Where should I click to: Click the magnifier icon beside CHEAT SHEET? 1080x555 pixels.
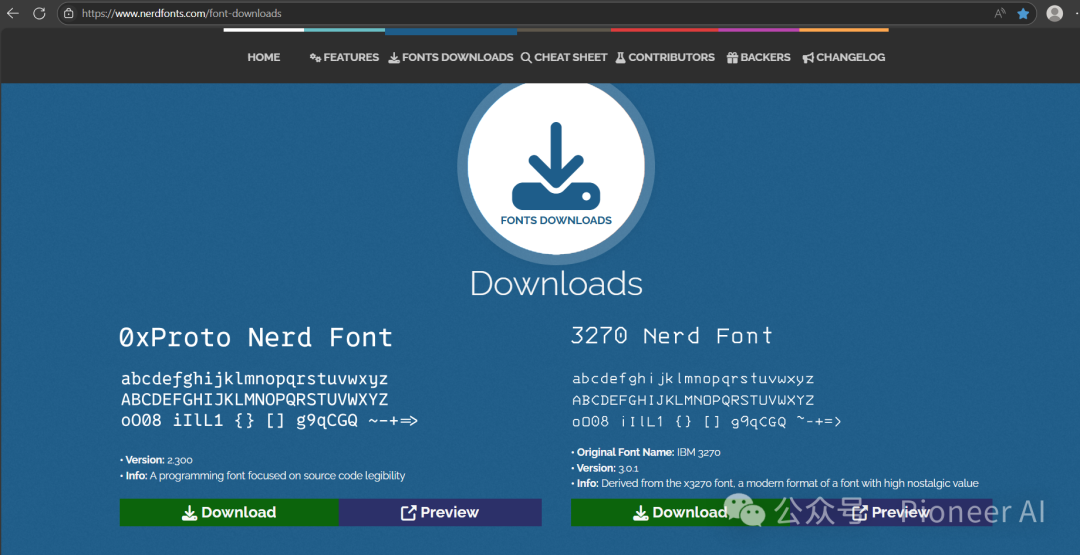point(526,58)
